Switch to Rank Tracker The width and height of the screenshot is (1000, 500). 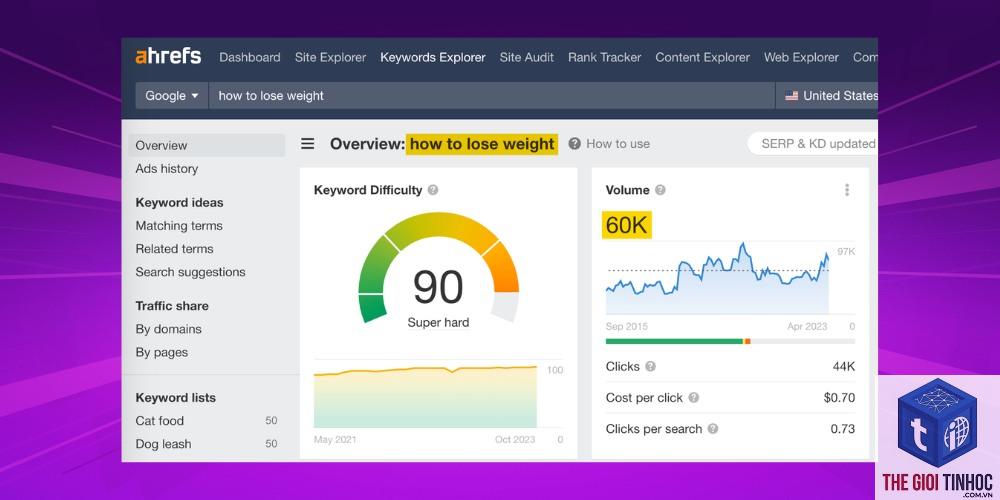tap(605, 57)
